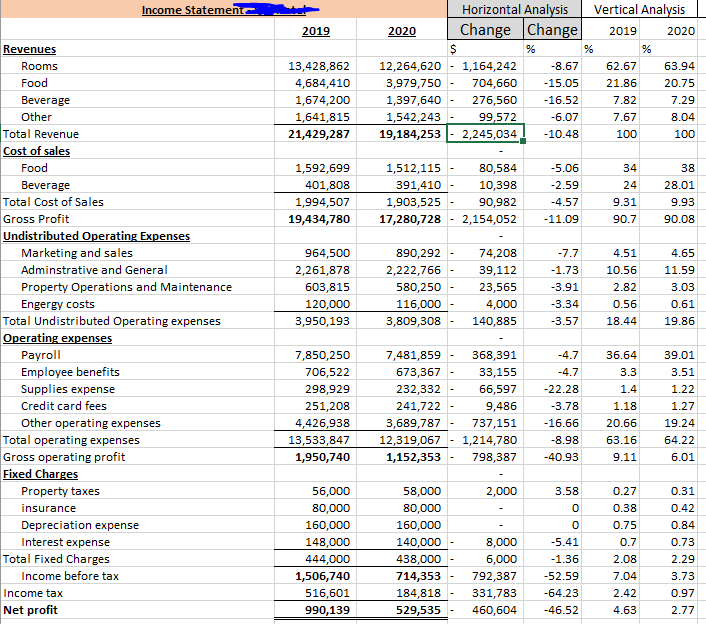Click Total Undistributed Operating expenses label
This screenshot has width=706, height=624.
click(112, 321)
